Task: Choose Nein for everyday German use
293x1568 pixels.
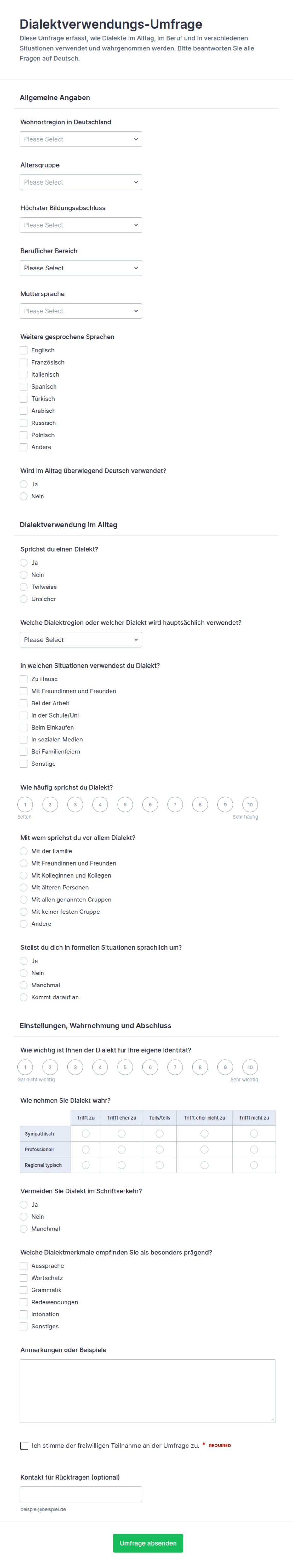Action: click(24, 496)
